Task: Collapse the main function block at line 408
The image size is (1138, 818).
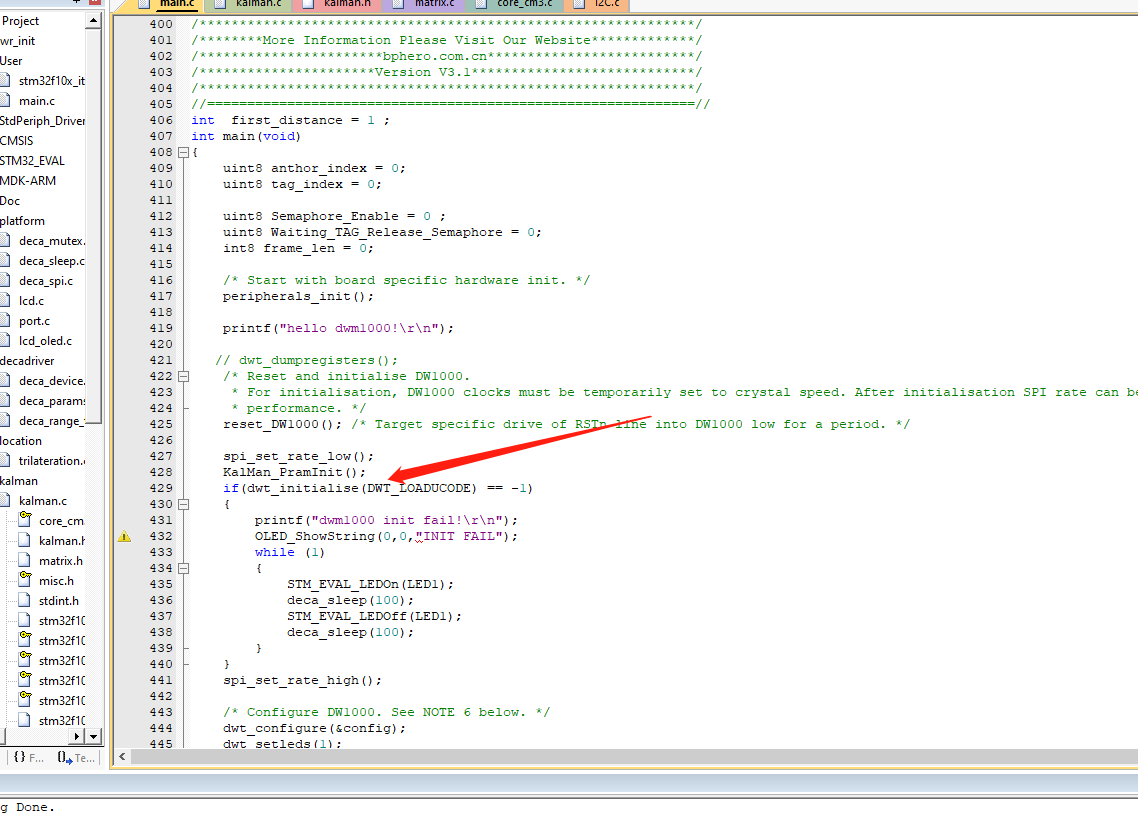Action: (x=183, y=152)
